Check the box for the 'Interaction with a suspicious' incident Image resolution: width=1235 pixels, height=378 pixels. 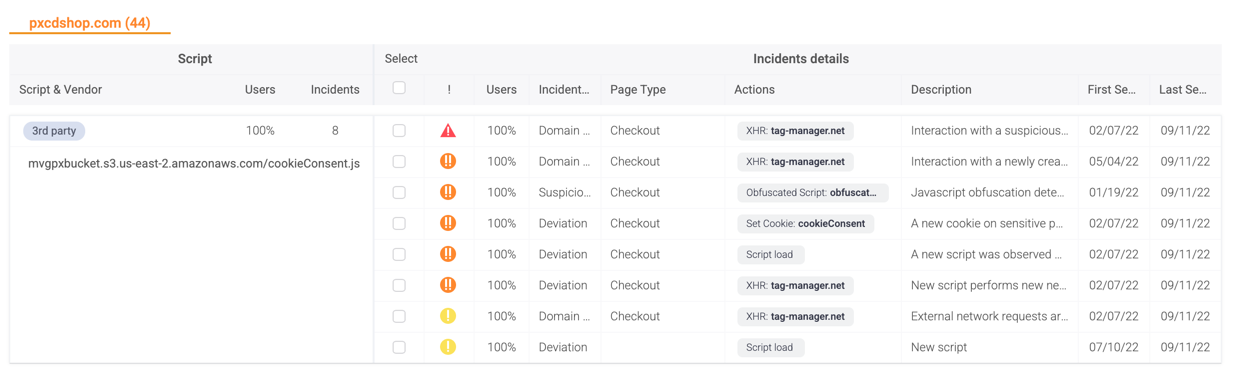(399, 130)
